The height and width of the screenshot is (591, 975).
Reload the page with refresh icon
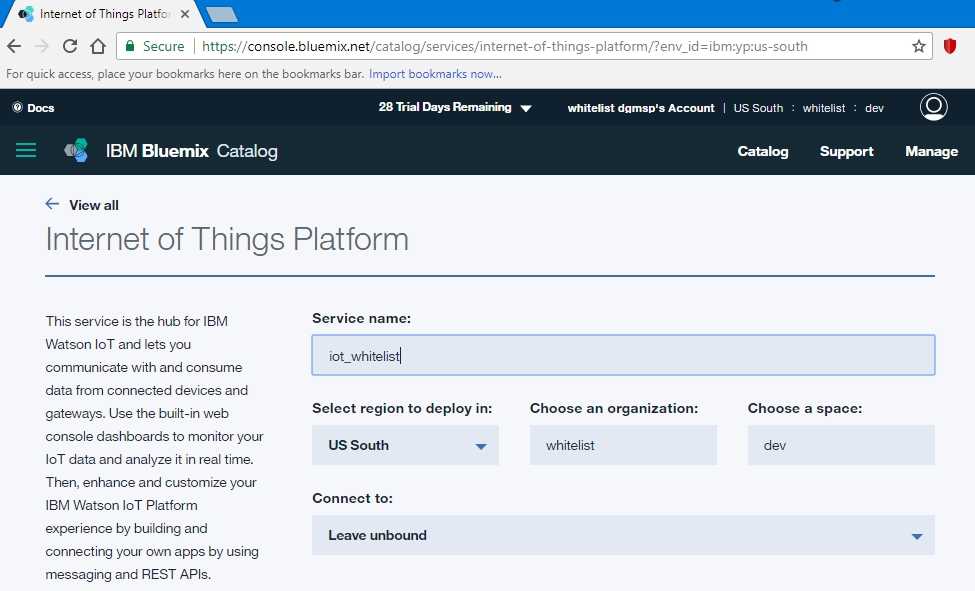pos(70,46)
